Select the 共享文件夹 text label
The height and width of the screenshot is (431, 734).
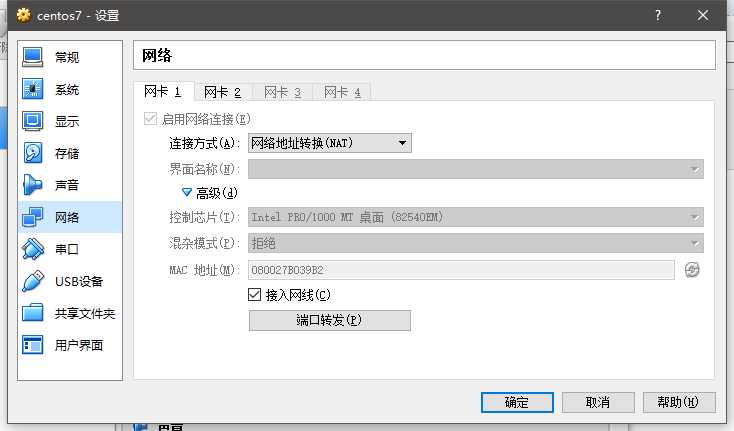click(x=85, y=313)
